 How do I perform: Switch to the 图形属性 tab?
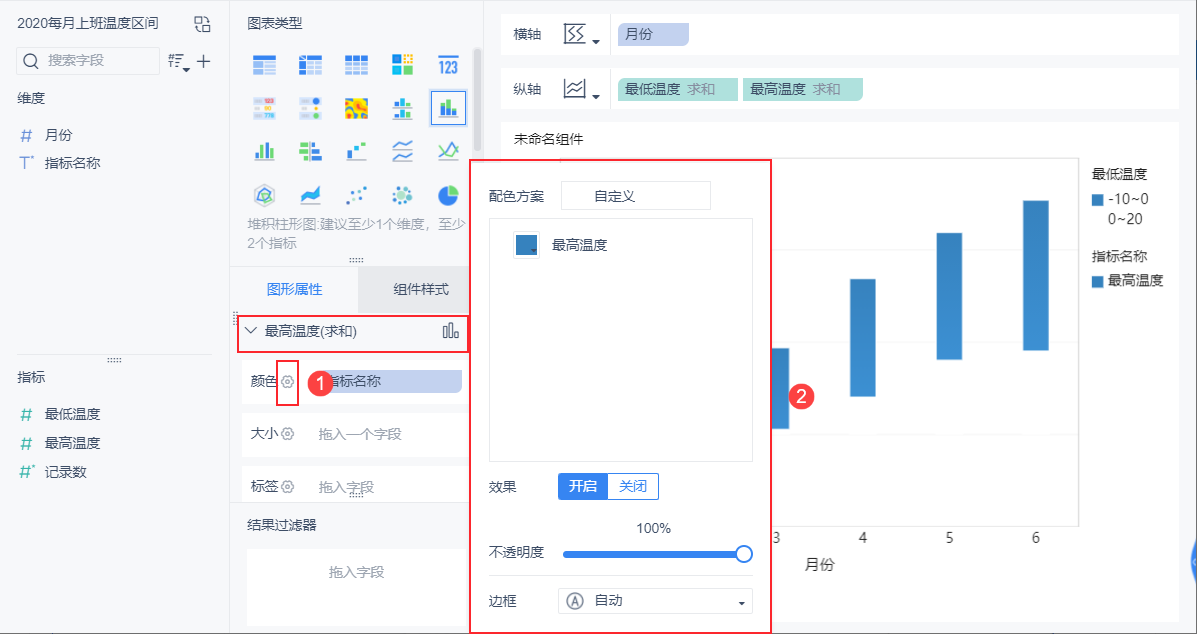click(x=294, y=289)
